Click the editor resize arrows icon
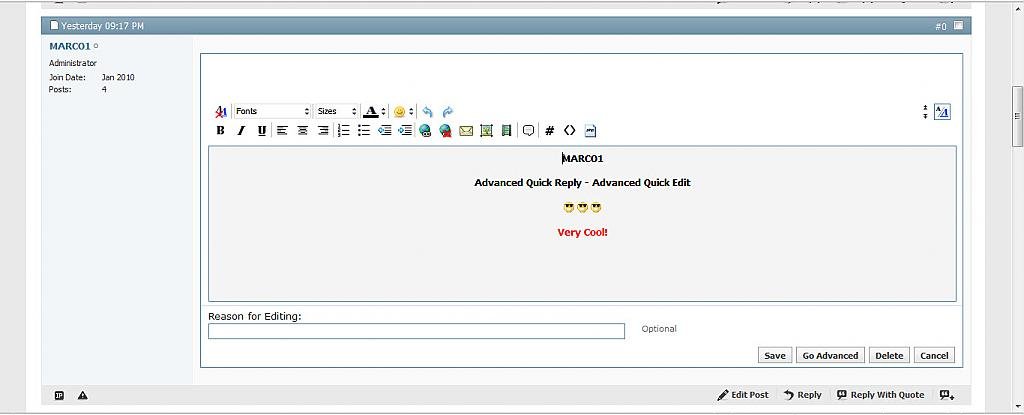The image size is (1024, 415). click(x=925, y=112)
